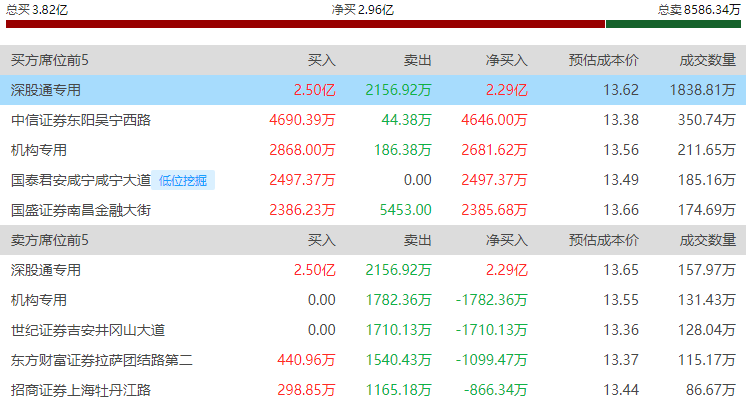Click the 1838.81万 trade volume
Screen dimensions: 746x404
[x=703, y=90]
